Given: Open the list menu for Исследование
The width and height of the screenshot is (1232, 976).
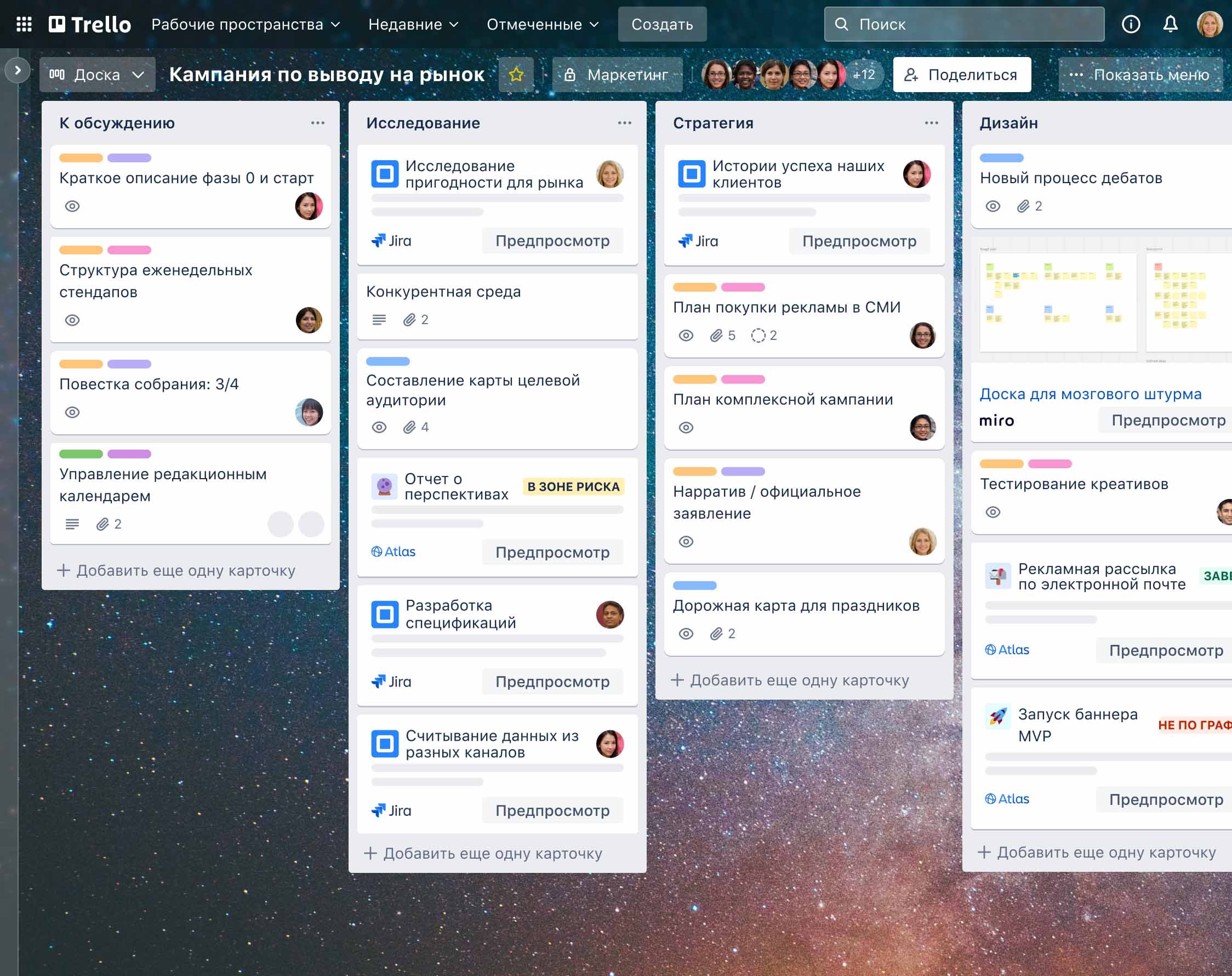Looking at the screenshot, I should point(624,123).
